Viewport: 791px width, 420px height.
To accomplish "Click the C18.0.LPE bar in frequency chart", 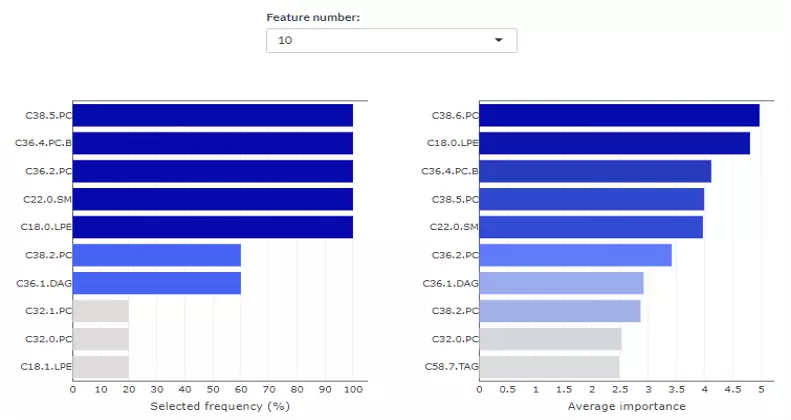I will coord(212,228).
